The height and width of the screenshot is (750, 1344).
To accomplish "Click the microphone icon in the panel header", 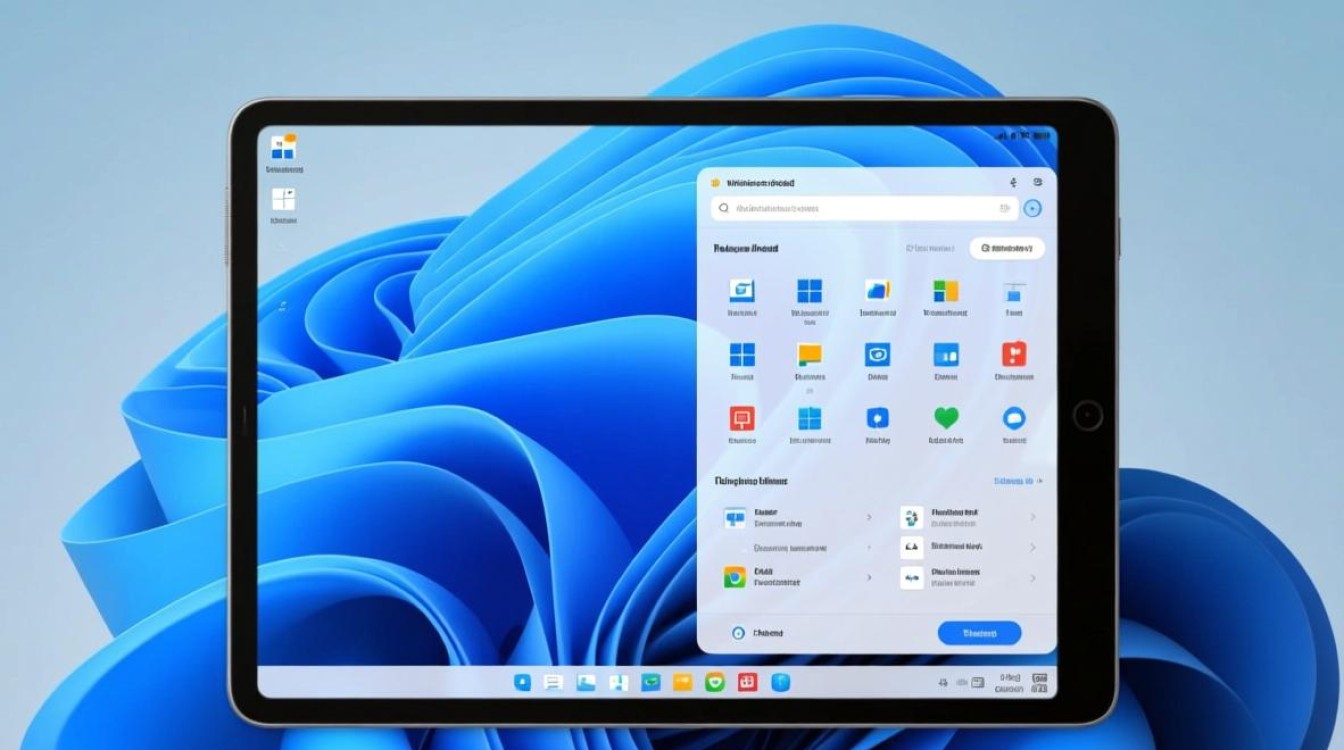I will pos(1012,183).
